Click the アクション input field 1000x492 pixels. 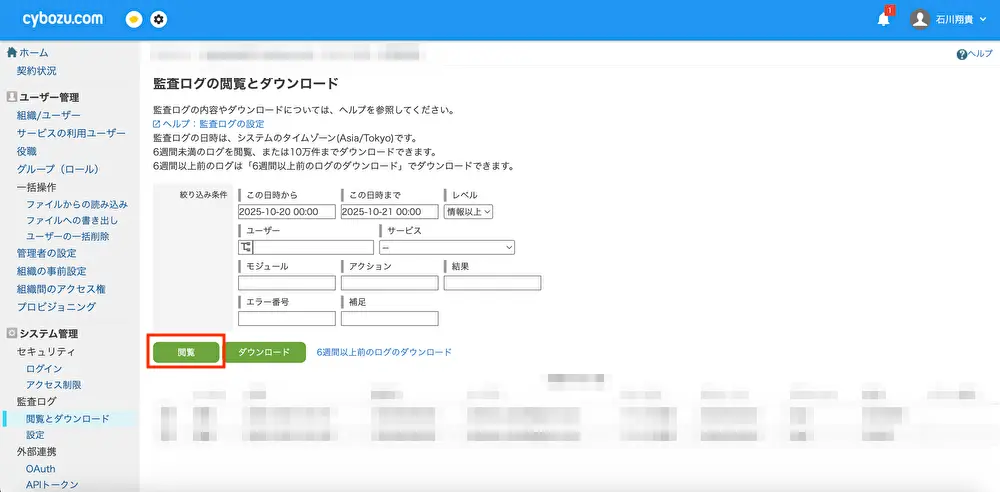pos(390,283)
